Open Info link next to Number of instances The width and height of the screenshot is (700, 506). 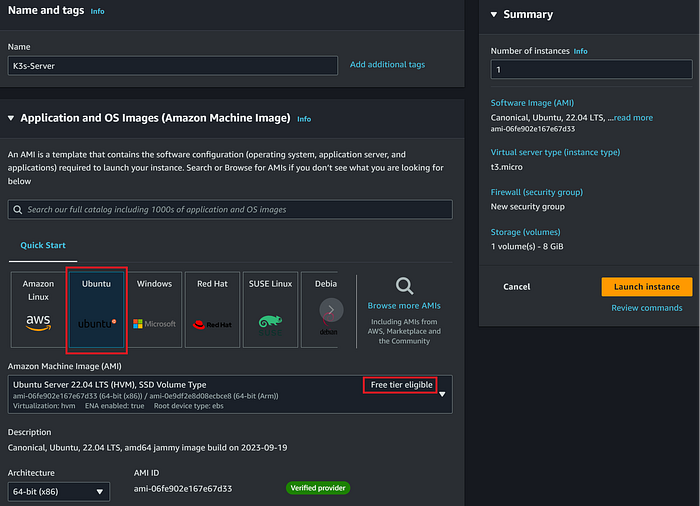580,51
